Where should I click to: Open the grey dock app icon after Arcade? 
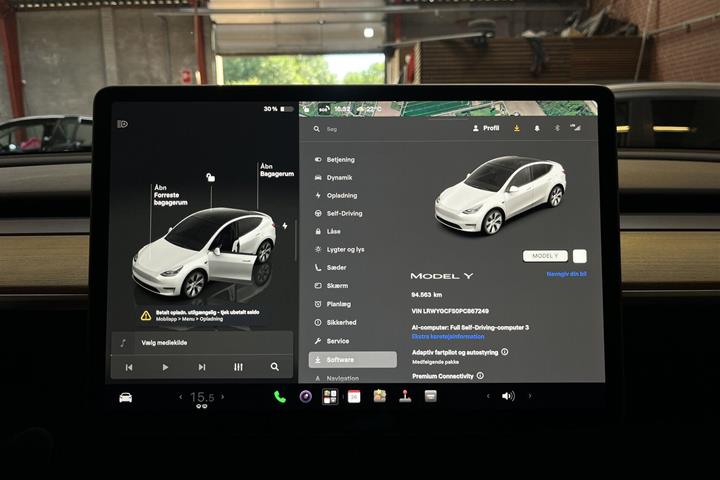430,396
